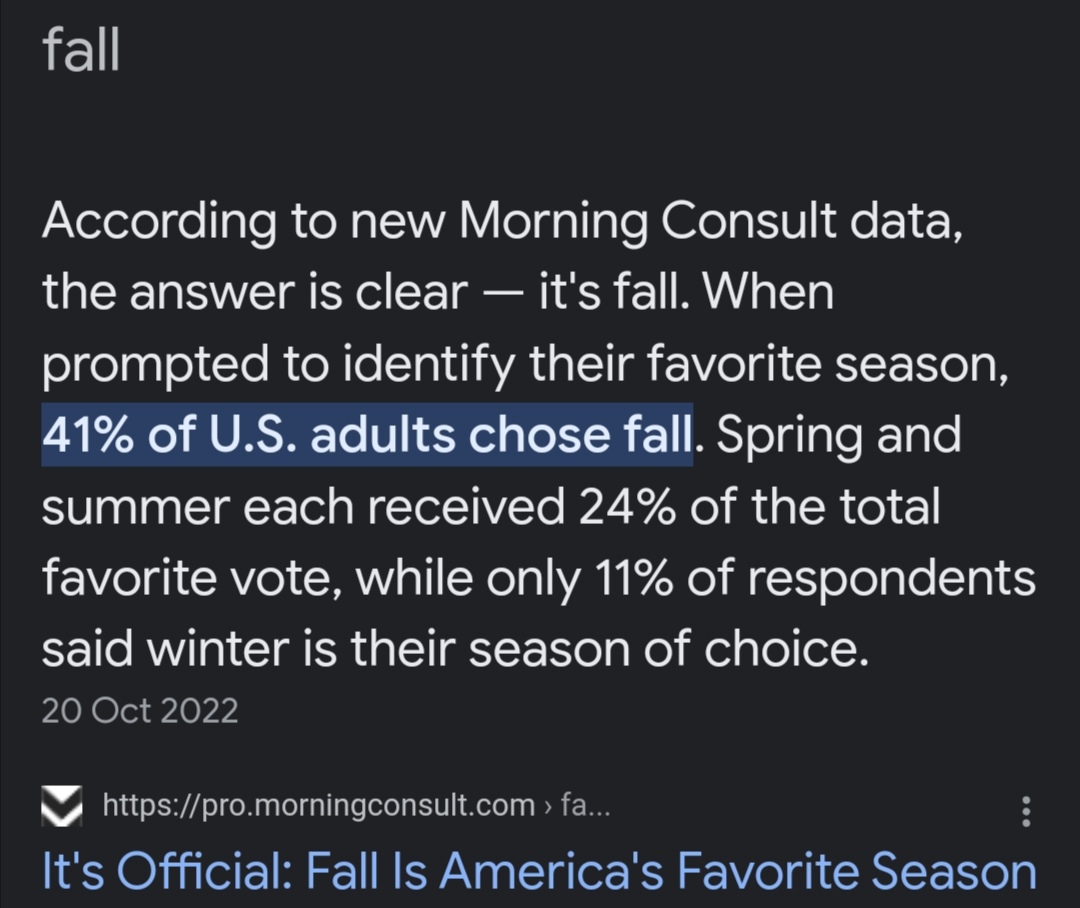
Task: Open the three-dot more options menu
Action: 1026,811
